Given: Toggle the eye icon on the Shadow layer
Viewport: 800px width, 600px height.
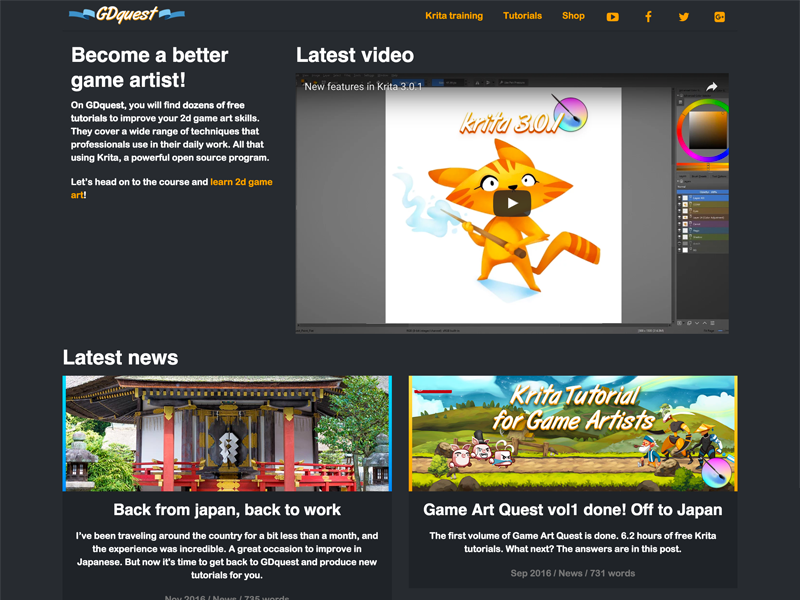Looking at the screenshot, I should (x=678, y=237).
